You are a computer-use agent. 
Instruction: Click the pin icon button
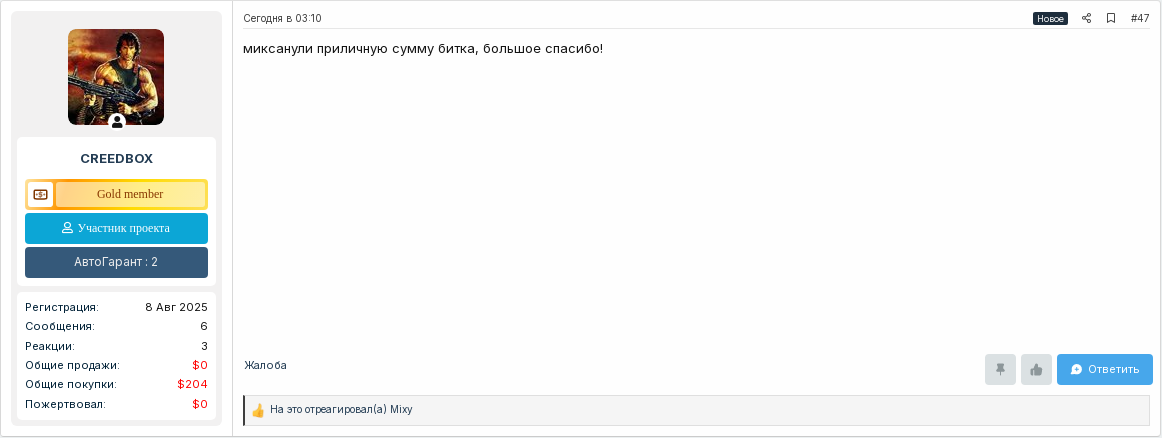[1000, 369]
